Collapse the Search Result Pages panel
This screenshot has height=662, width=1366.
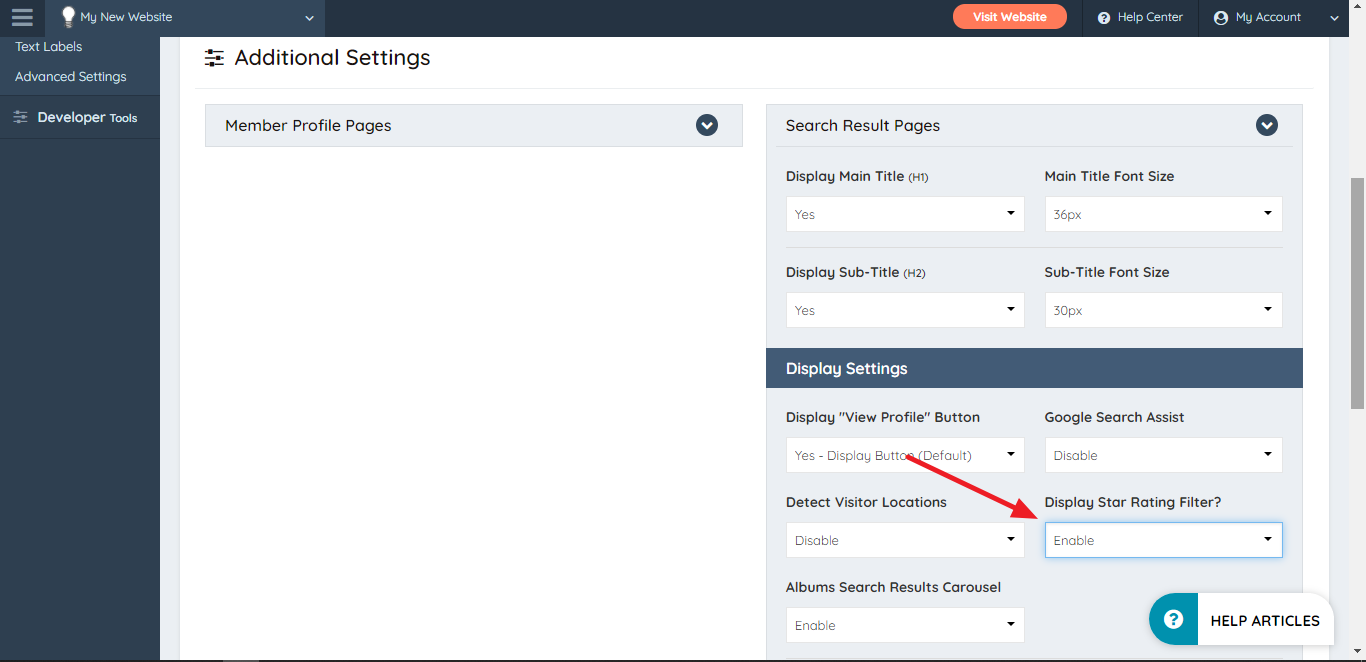[x=1267, y=125]
